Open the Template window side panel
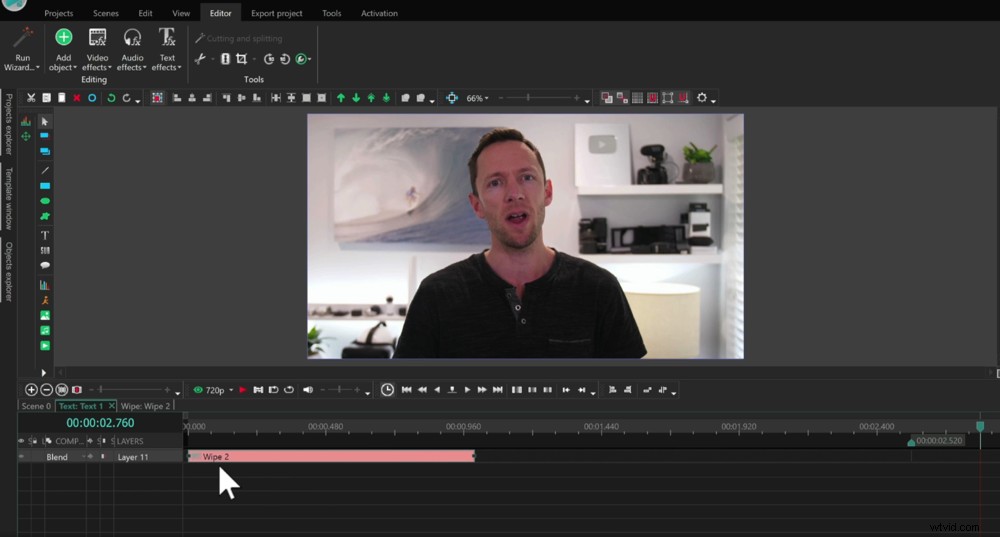 [x=8, y=198]
